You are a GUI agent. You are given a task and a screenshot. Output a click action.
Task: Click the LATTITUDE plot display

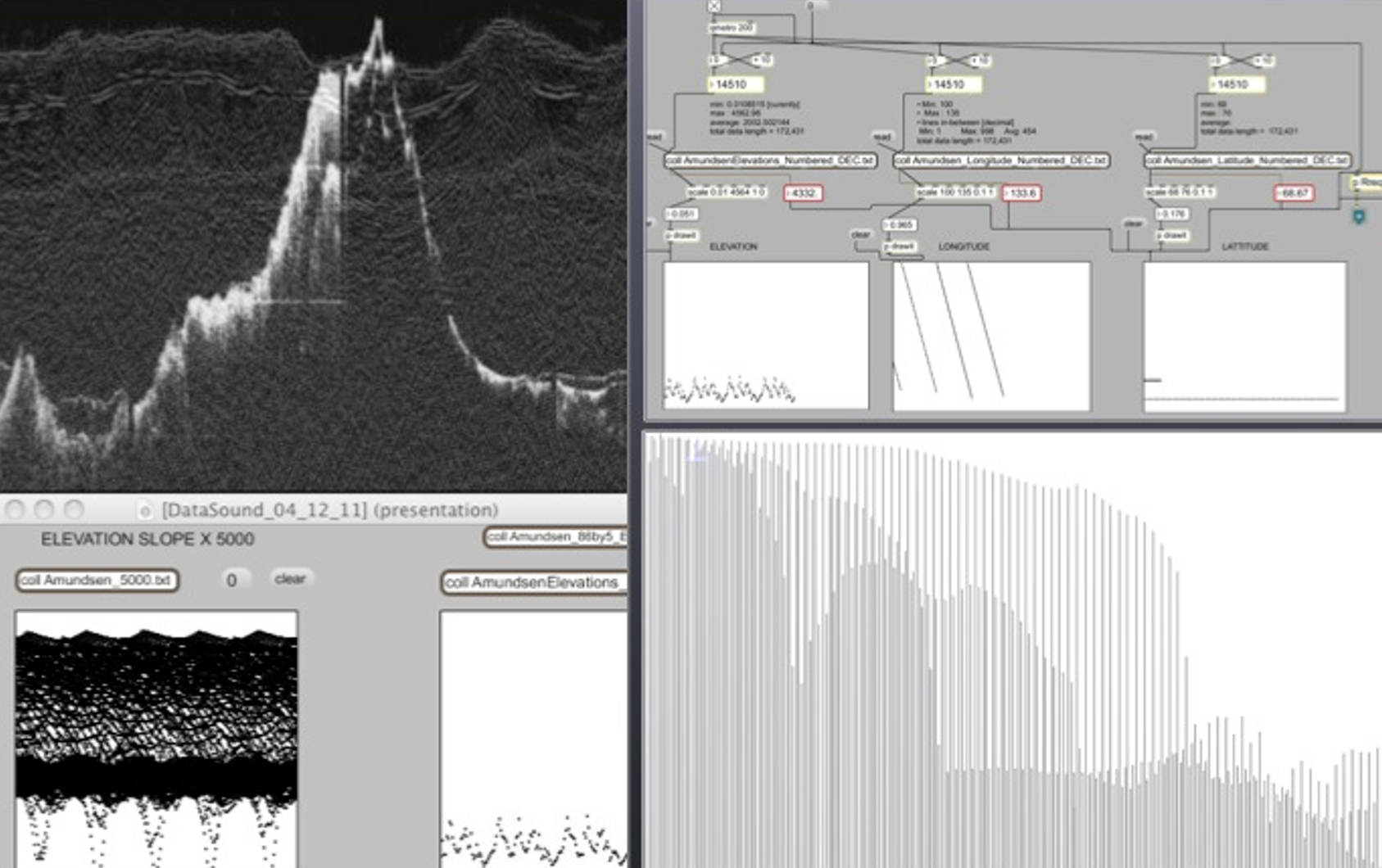(1244, 336)
